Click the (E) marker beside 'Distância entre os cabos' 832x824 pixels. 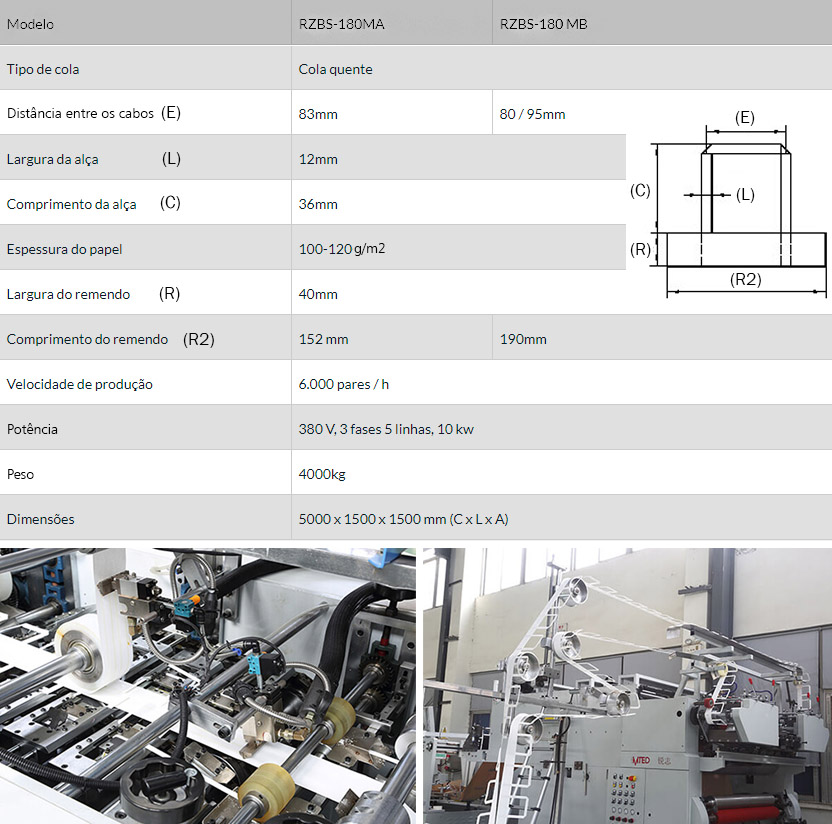171,113
